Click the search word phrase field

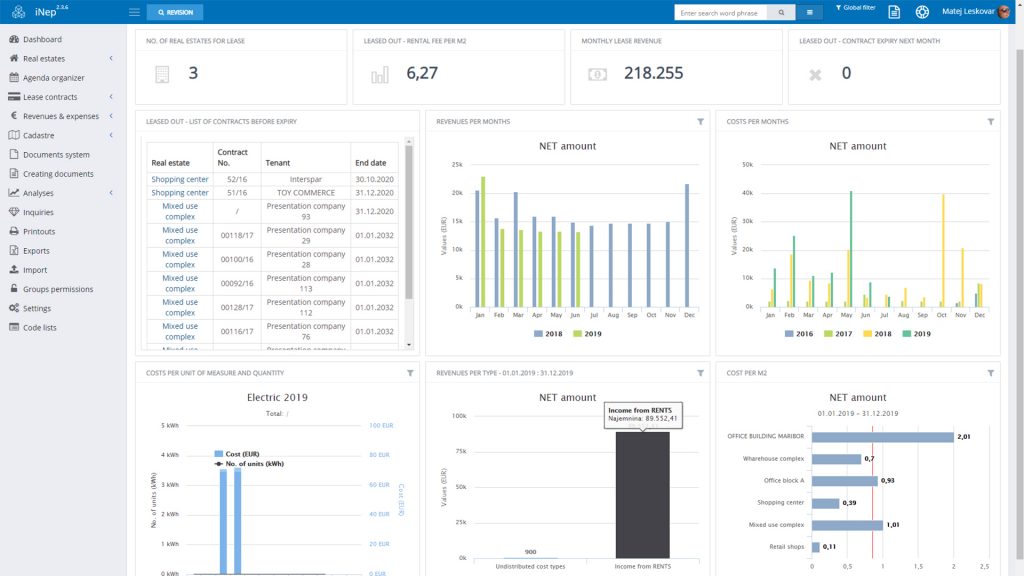[720, 12]
